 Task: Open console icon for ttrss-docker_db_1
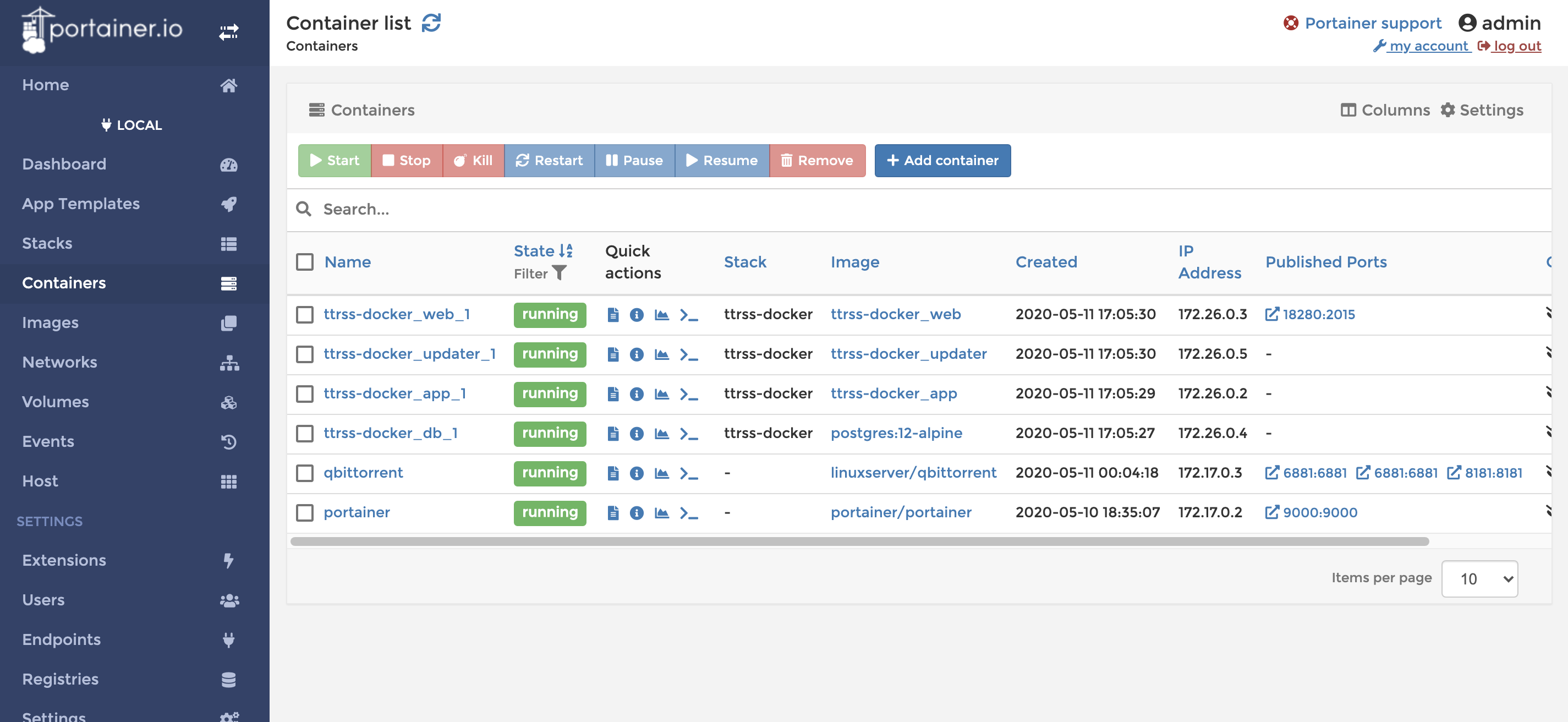(x=688, y=434)
